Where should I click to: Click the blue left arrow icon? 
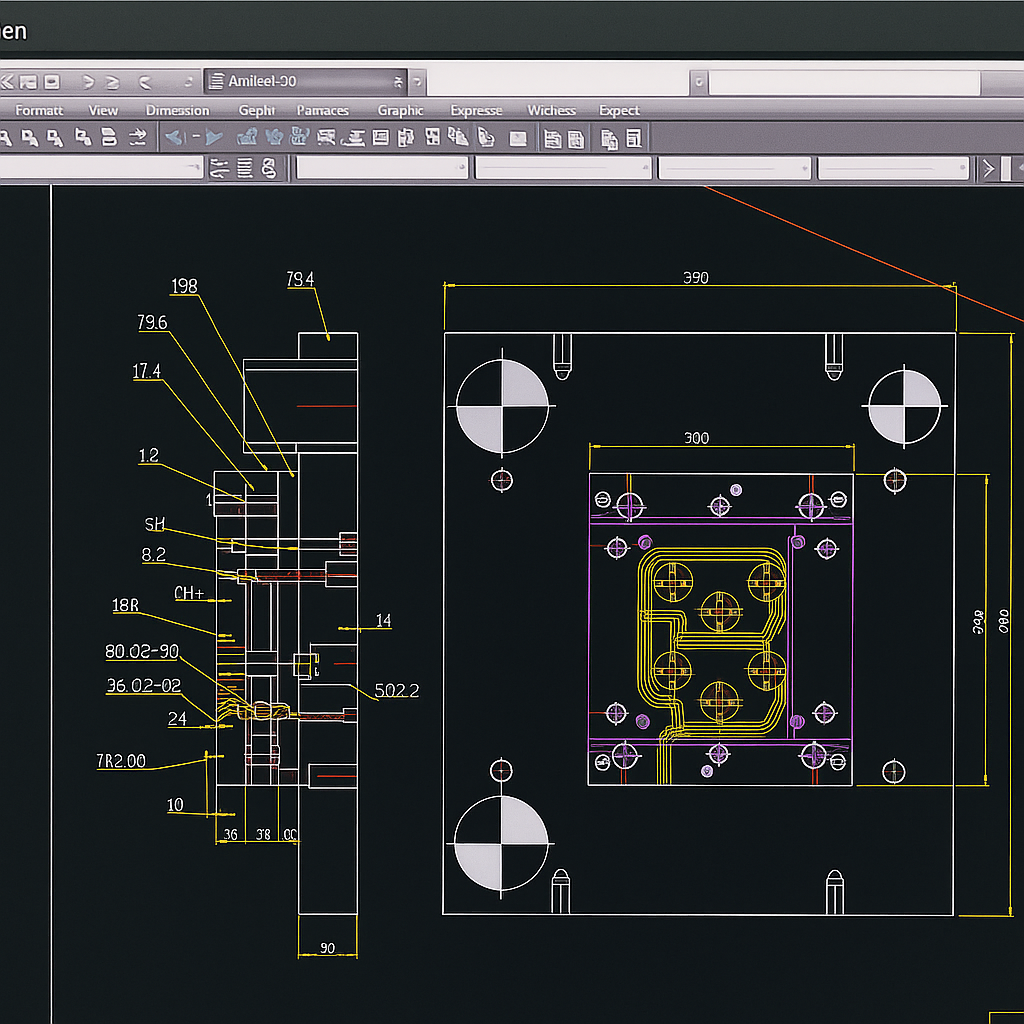[174, 137]
